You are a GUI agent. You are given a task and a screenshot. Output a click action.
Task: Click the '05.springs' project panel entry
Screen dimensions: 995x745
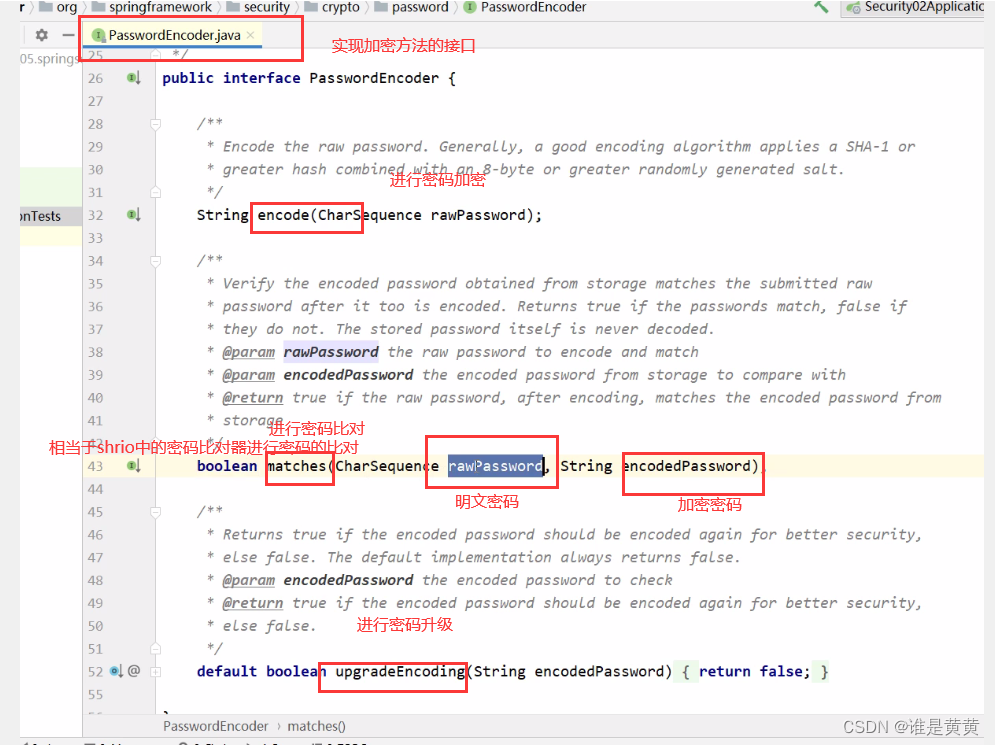click(x=49, y=59)
